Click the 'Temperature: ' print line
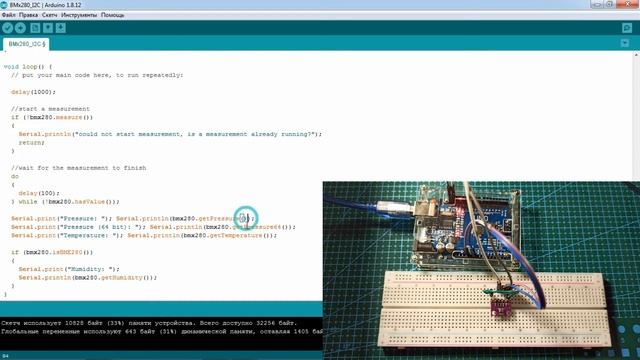This screenshot has width=640, height=360. [x=144, y=236]
